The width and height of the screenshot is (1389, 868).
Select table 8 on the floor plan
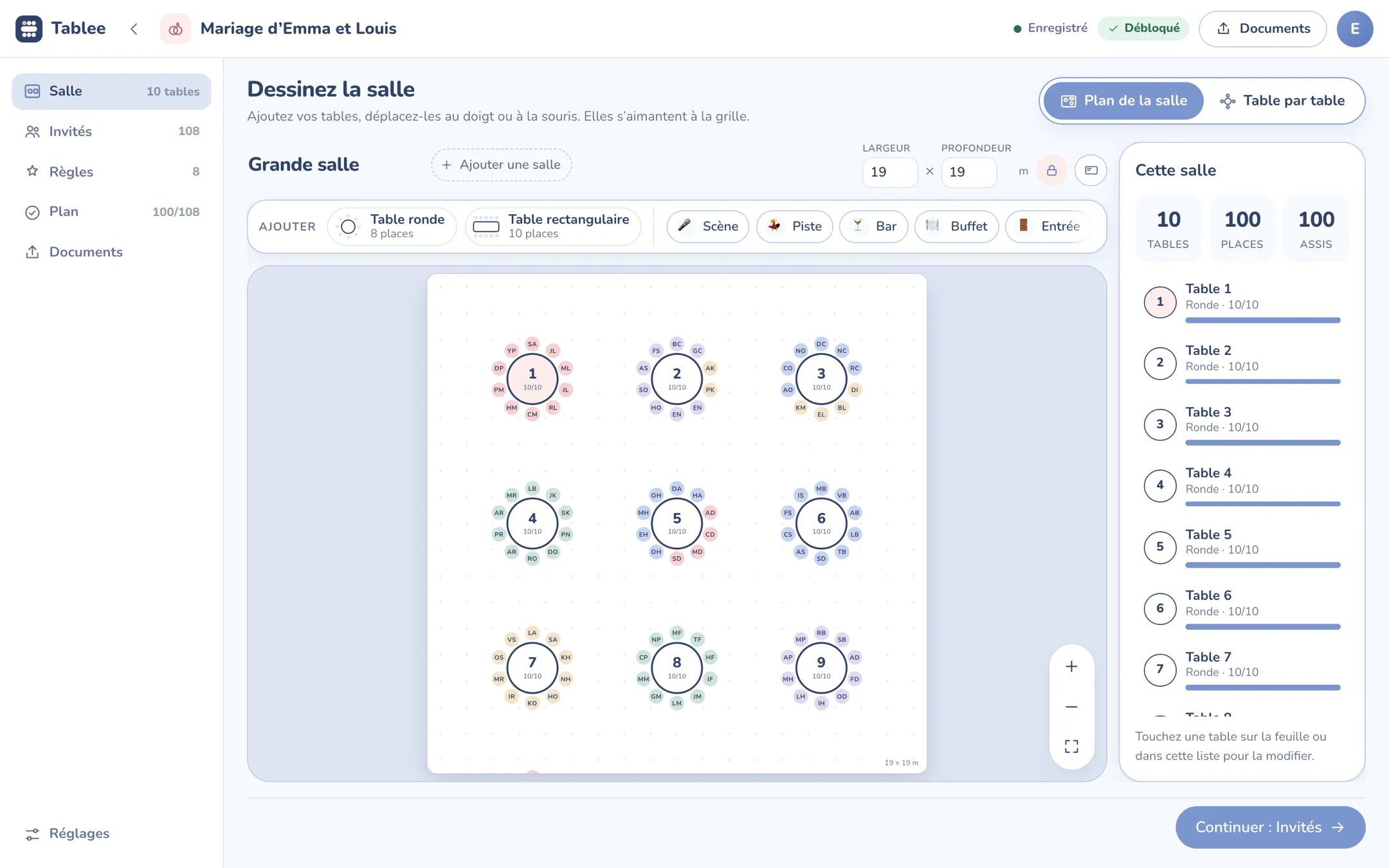pyautogui.click(x=676, y=668)
